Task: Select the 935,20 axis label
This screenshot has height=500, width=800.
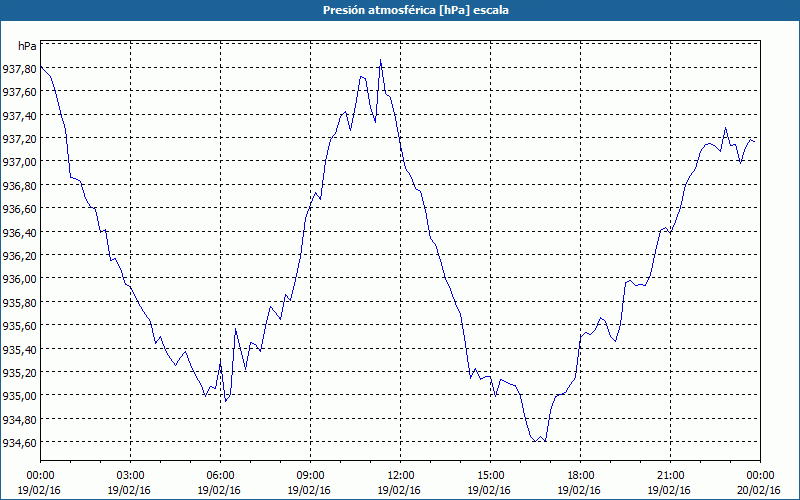Action: pos(19,372)
